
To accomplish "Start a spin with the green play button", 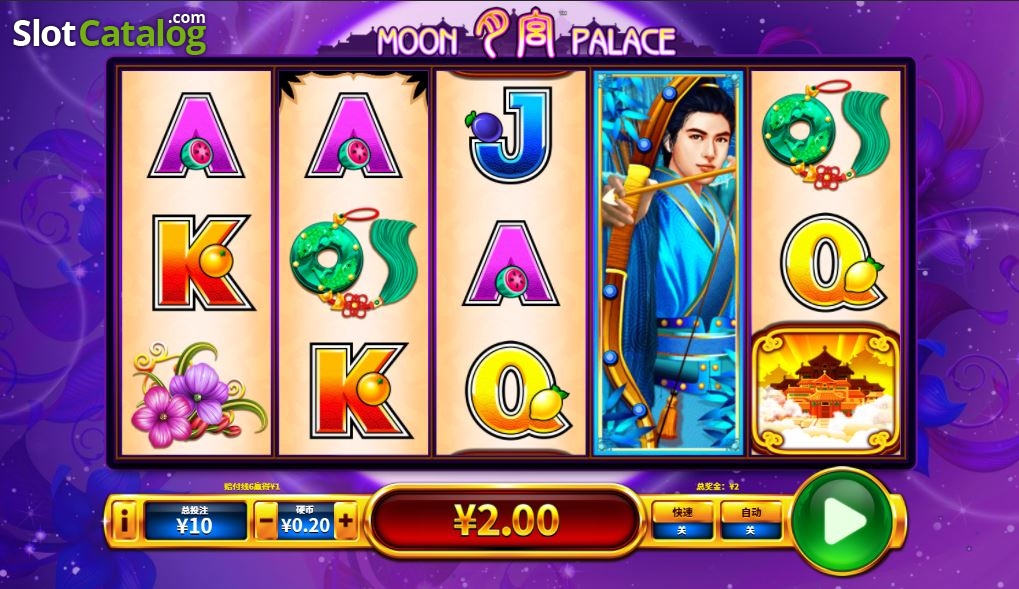I will (842, 520).
